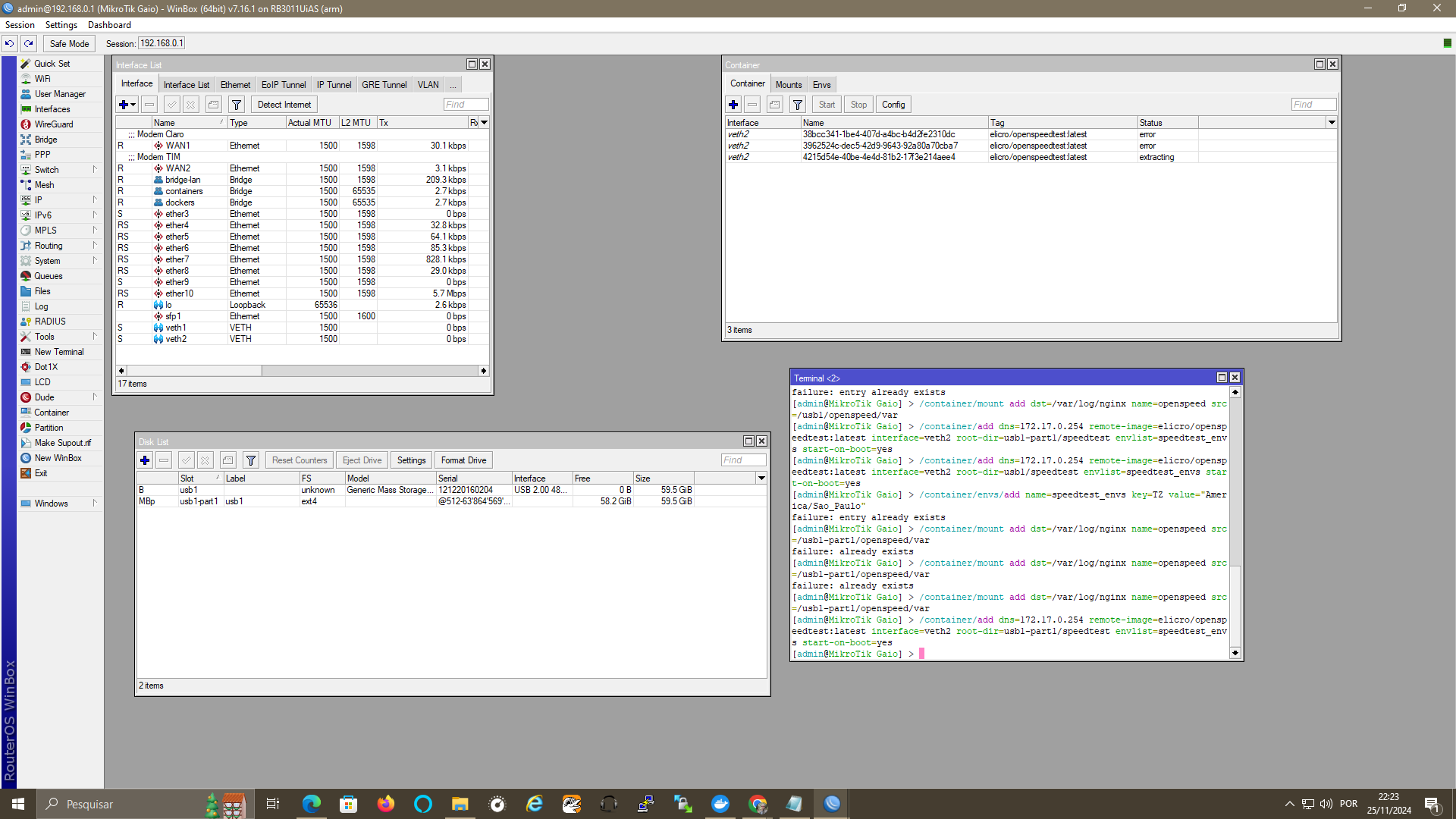
Task: Click the filter funnel icon in Disk List
Action: pyautogui.click(x=250, y=460)
